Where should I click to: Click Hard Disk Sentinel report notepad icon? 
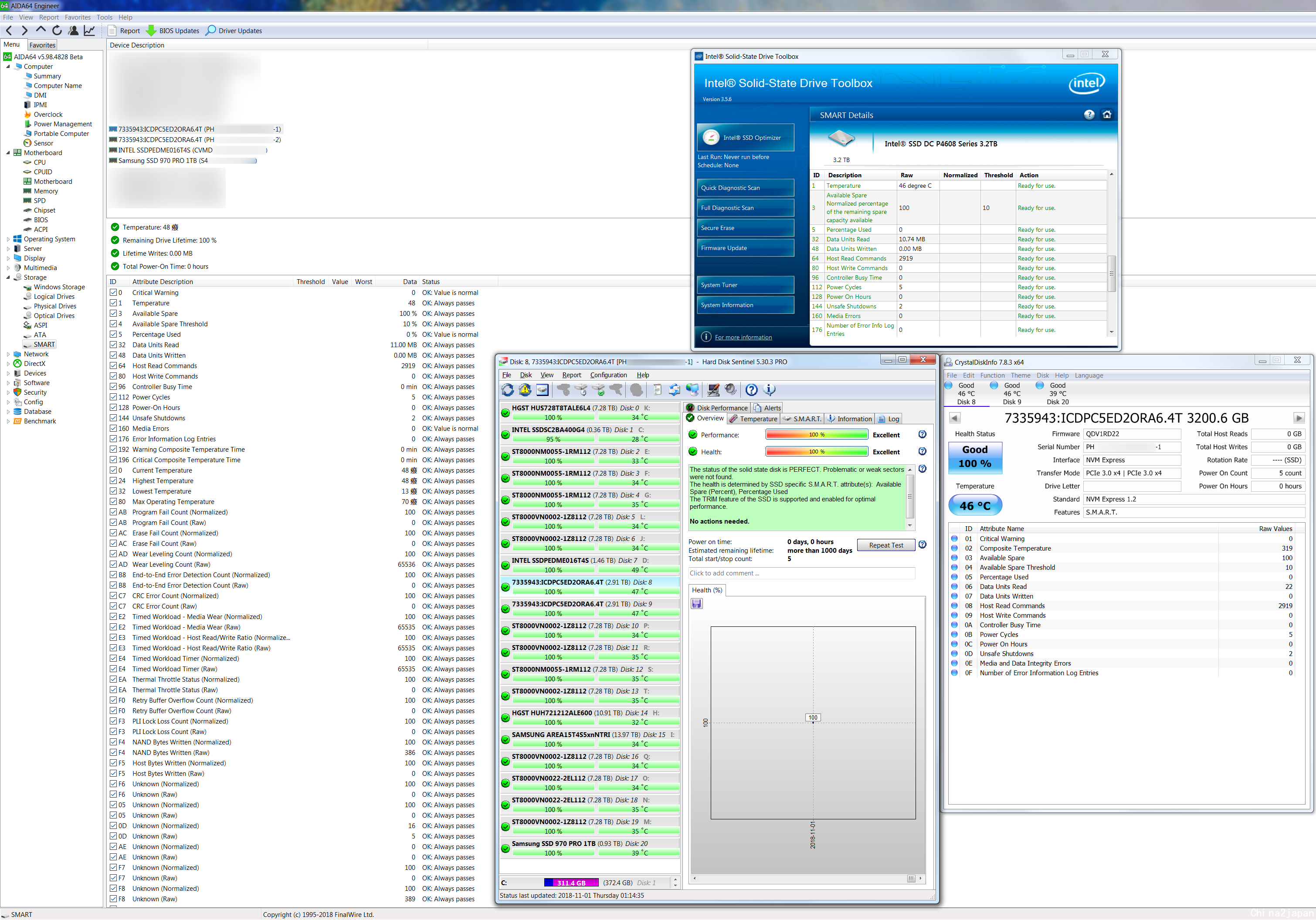coord(657,390)
